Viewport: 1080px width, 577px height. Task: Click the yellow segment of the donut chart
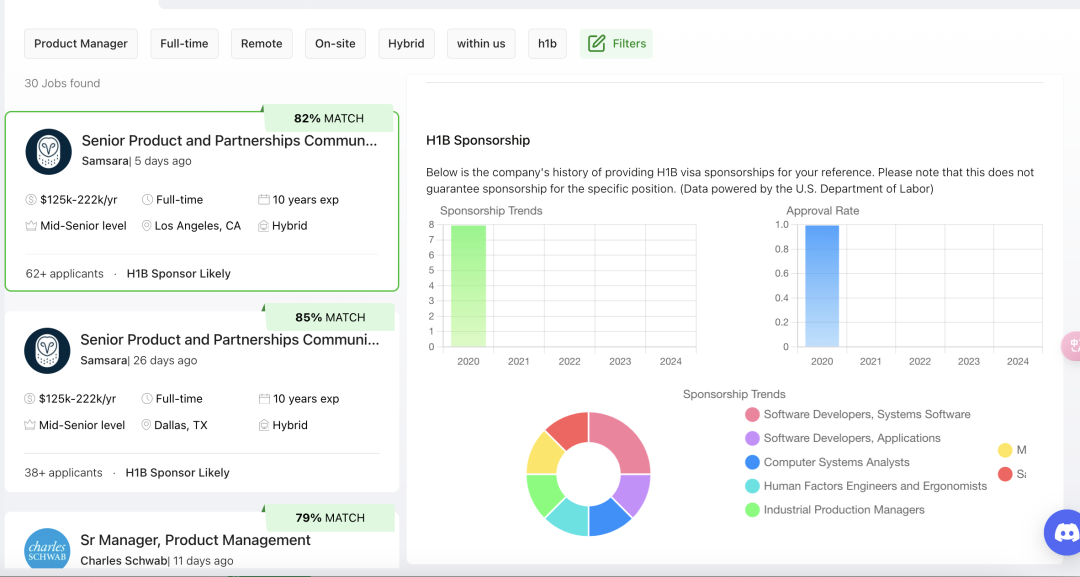(544, 454)
